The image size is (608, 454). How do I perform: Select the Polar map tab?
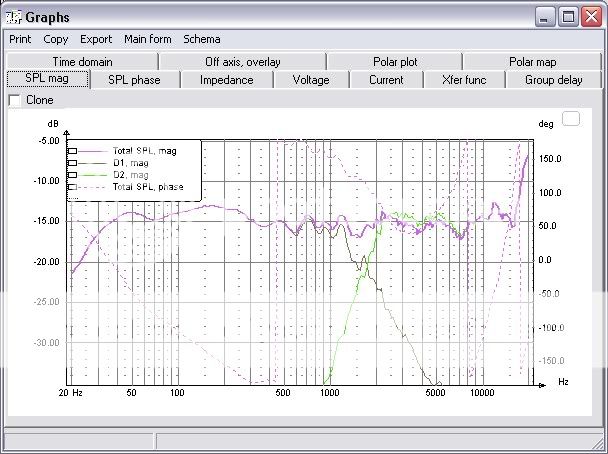point(533,62)
